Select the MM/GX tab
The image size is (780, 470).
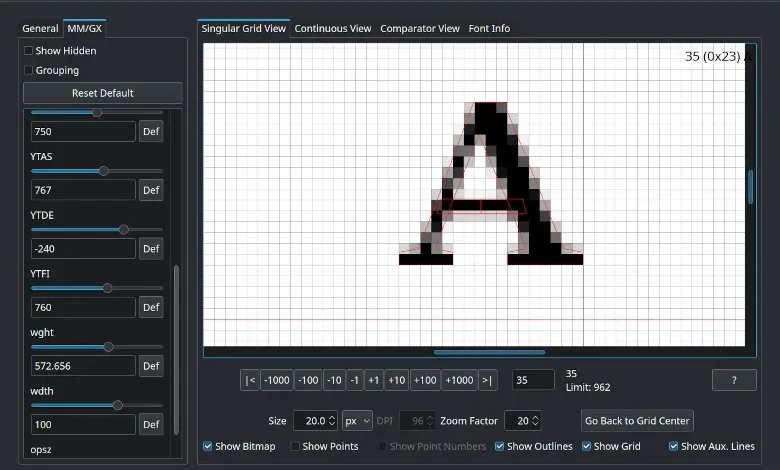pyautogui.click(x=84, y=28)
